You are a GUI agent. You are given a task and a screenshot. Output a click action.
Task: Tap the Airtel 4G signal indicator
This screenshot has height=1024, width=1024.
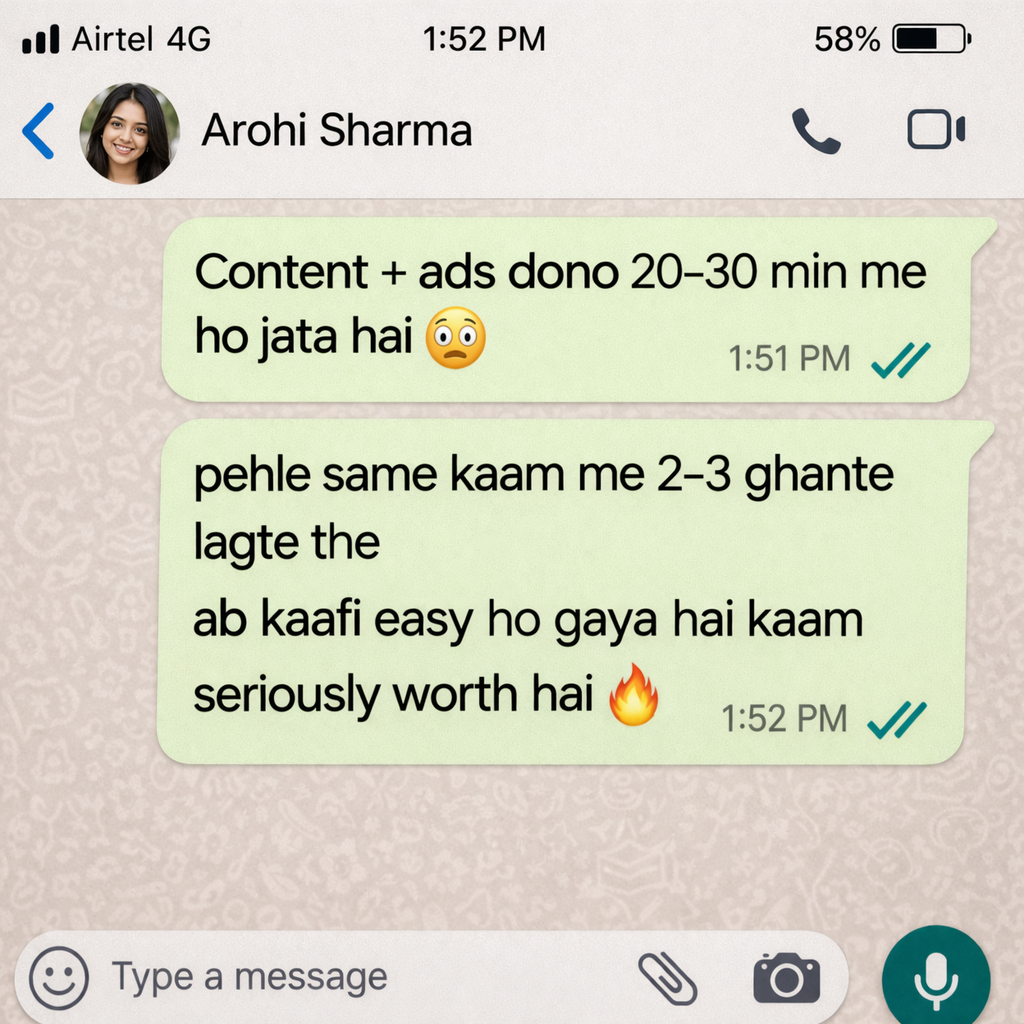pyautogui.click(x=116, y=39)
